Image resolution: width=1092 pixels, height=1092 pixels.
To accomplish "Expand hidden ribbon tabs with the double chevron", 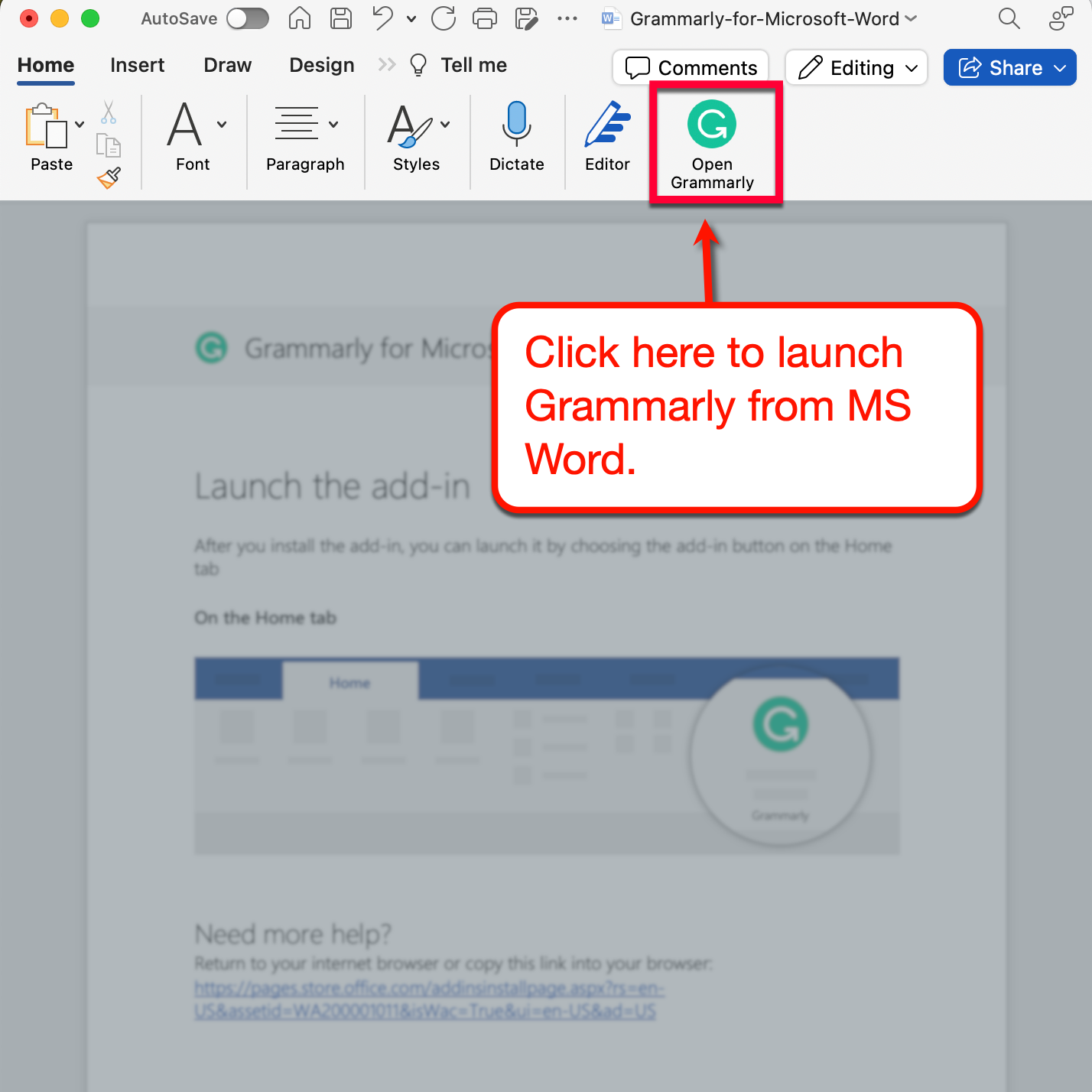I will (386, 64).
